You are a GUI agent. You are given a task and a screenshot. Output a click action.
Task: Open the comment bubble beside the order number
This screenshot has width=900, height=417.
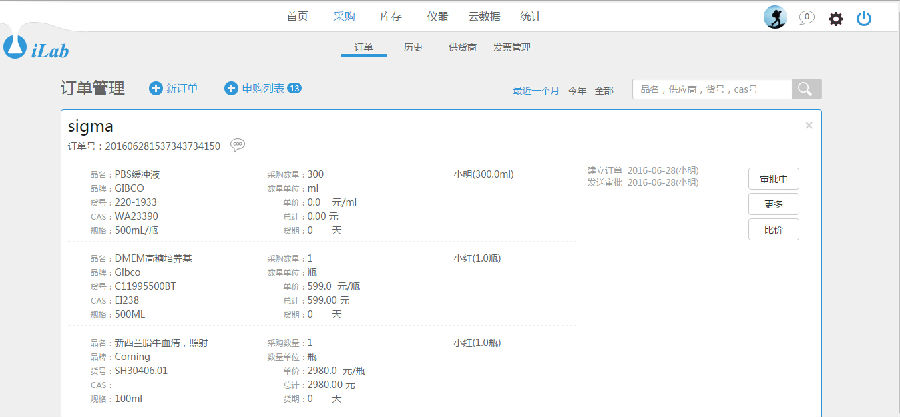pos(238,145)
